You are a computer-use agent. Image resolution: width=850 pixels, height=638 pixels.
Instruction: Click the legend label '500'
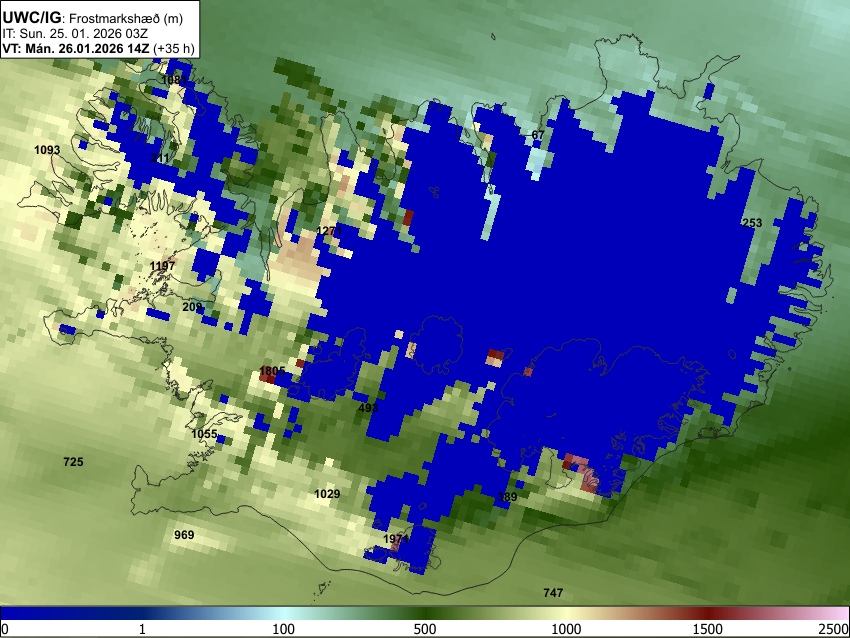[x=425, y=629]
